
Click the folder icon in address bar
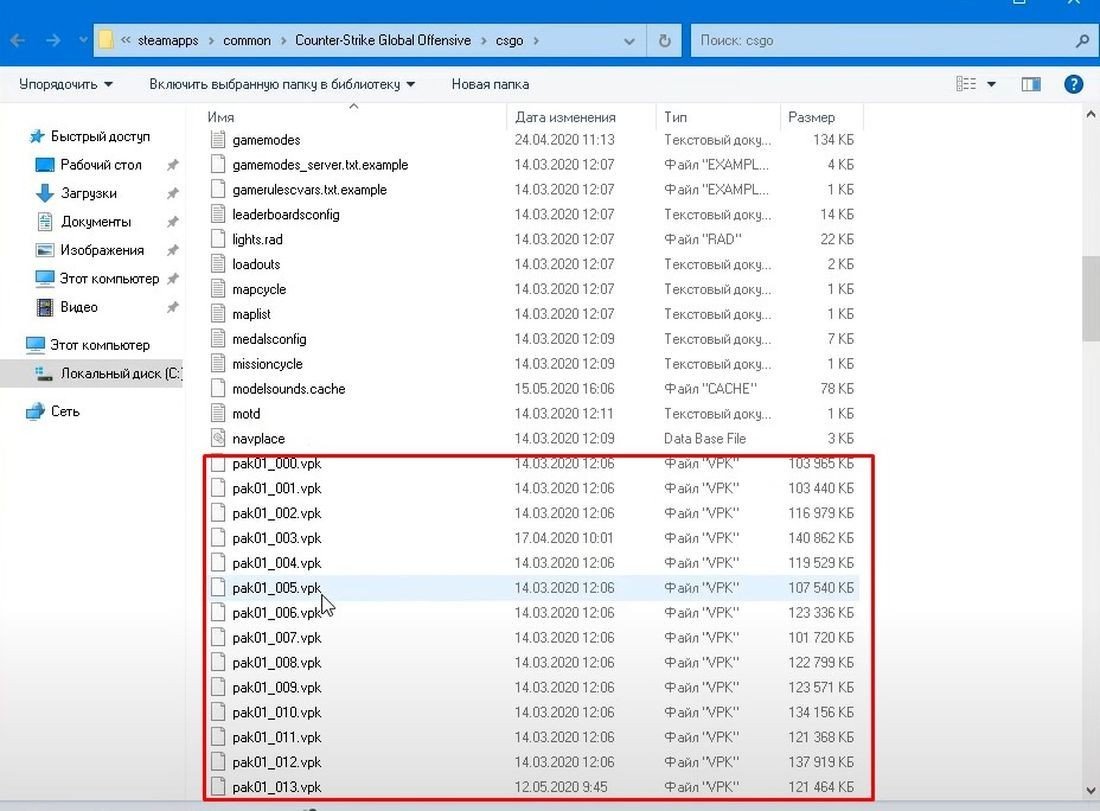pos(105,40)
